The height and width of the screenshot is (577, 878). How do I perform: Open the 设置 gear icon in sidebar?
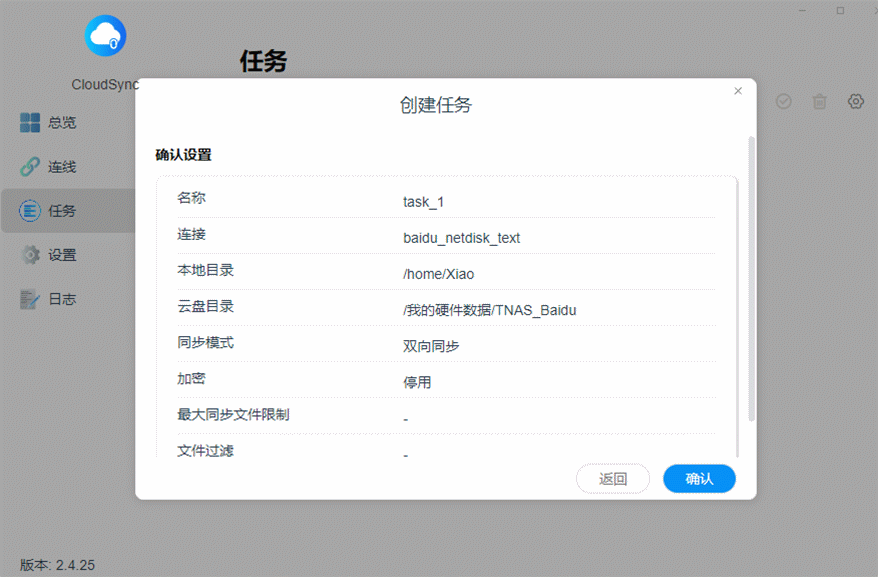pyautogui.click(x=31, y=255)
